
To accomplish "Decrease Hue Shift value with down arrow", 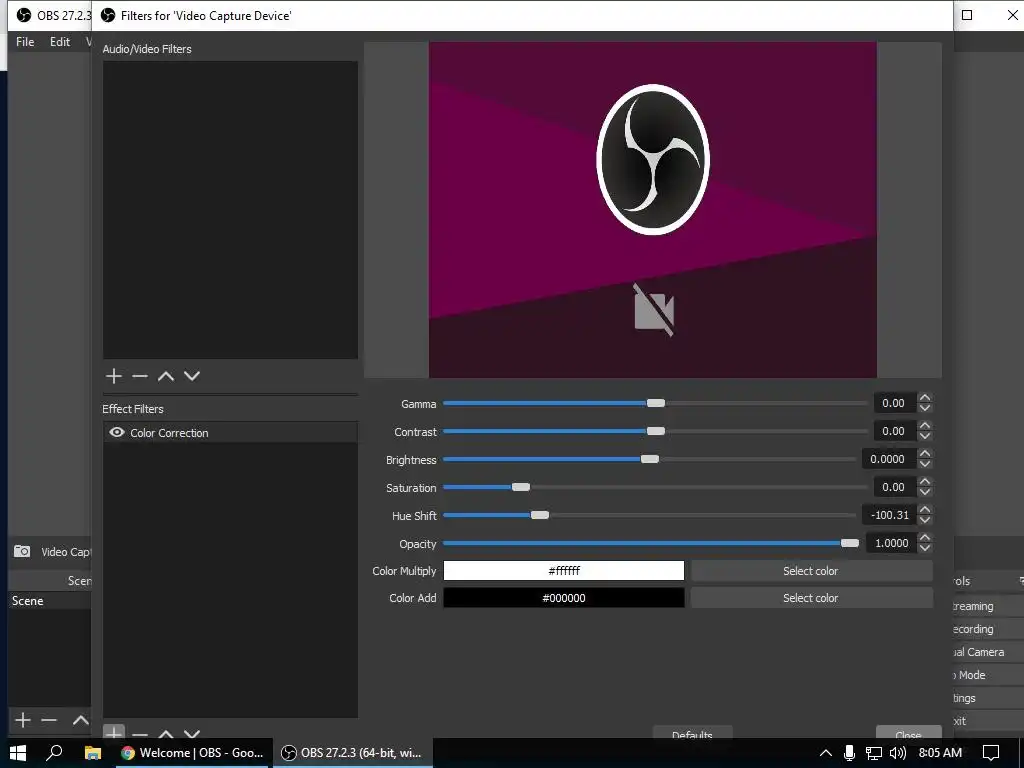I will click(925, 520).
